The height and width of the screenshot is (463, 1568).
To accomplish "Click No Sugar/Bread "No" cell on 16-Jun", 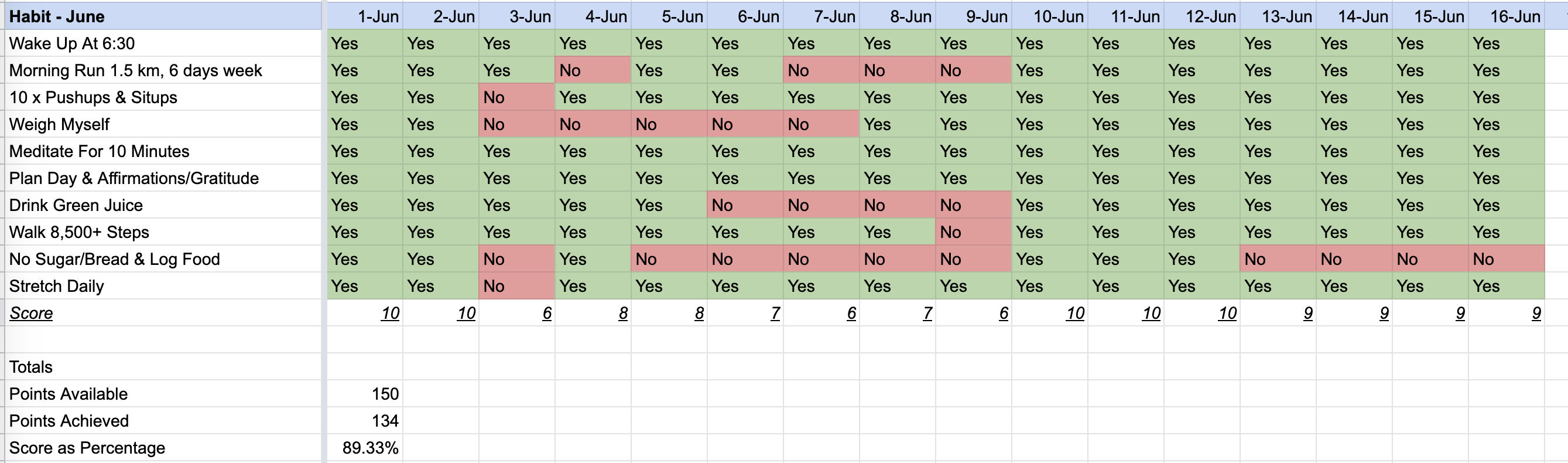I will [x=1505, y=260].
